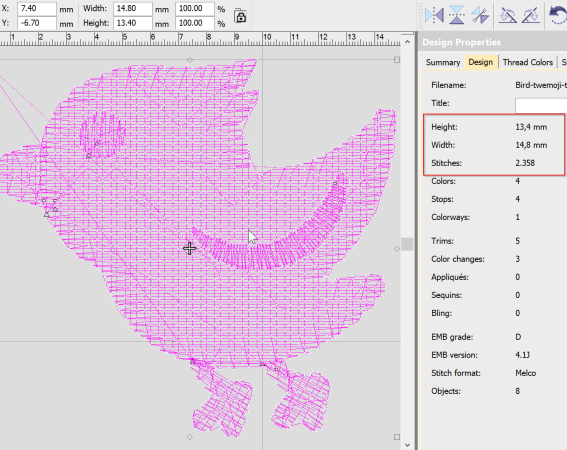Click the top-center diamond selection handle
This screenshot has height=450, width=567.
pos(189,60)
